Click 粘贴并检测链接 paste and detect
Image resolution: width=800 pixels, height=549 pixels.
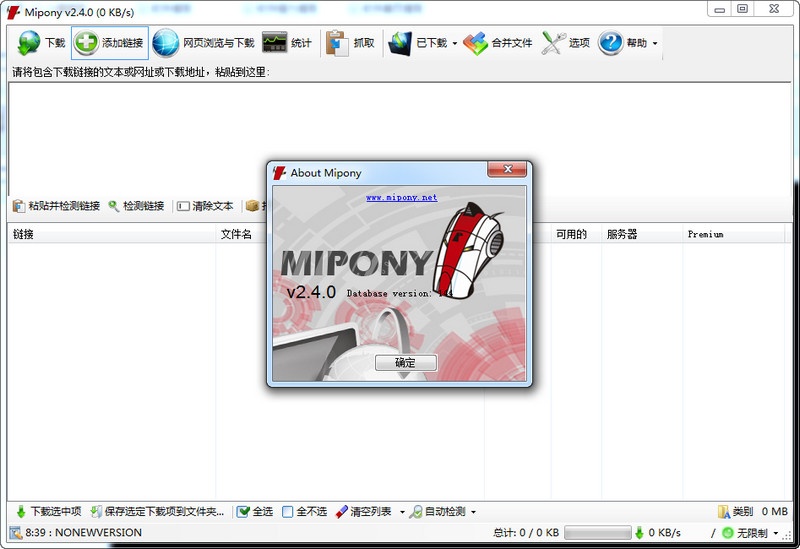tap(56, 206)
